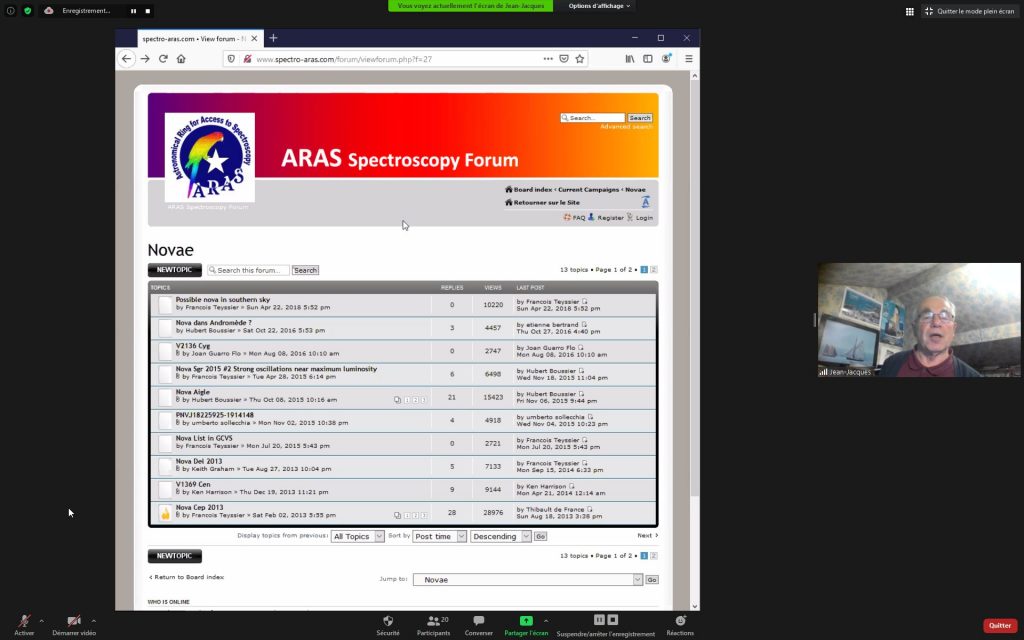Click the 'Search this forum...' input field
Viewport: 1024px width, 640px height.
[x=248, y=270]
